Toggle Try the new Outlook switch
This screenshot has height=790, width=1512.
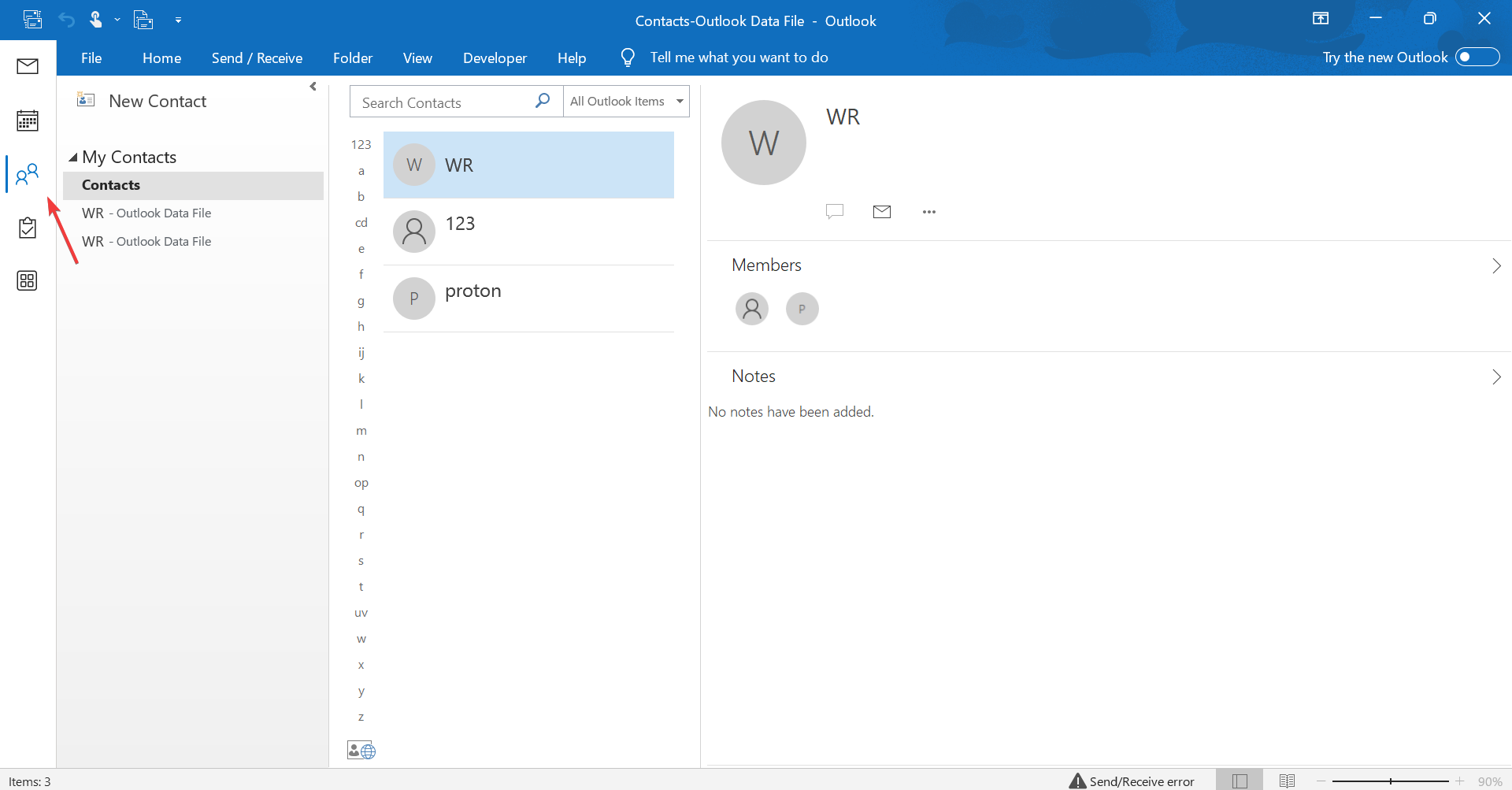pos(1477,57)
